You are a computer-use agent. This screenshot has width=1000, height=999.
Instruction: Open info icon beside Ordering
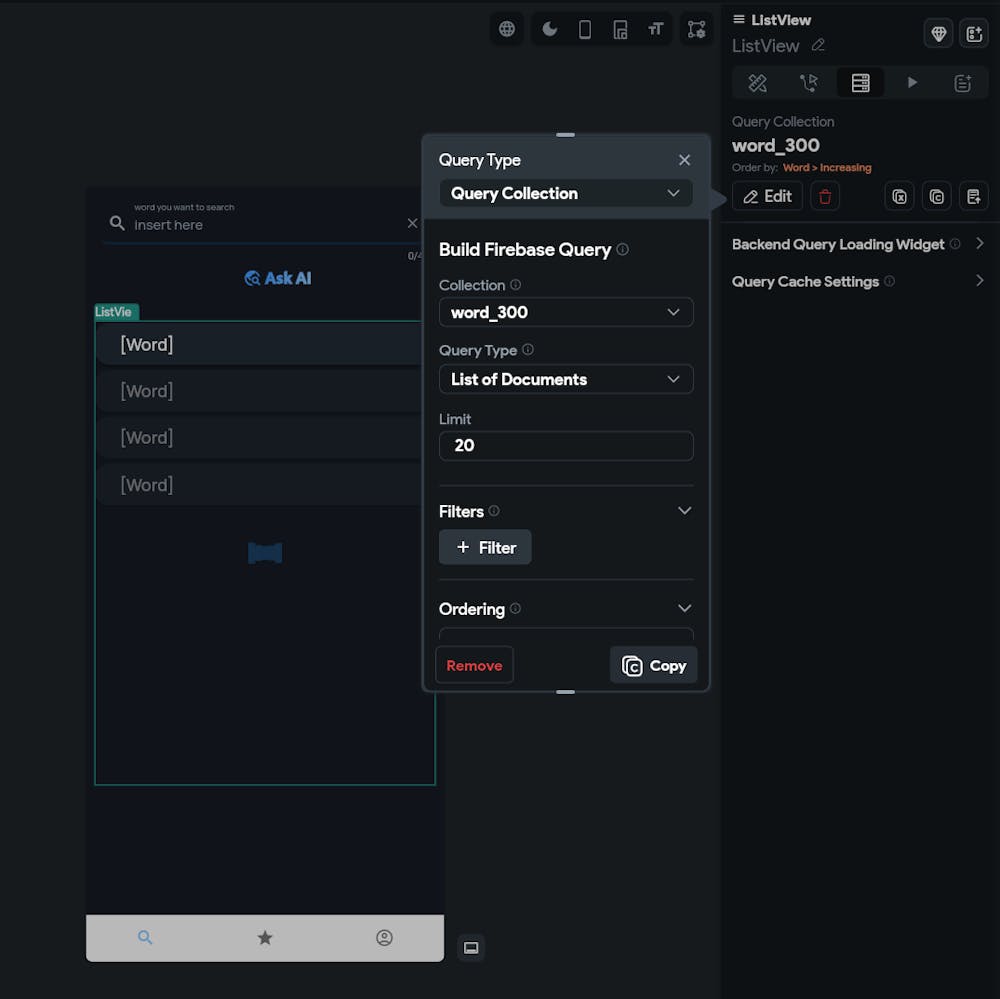(515, 609)
